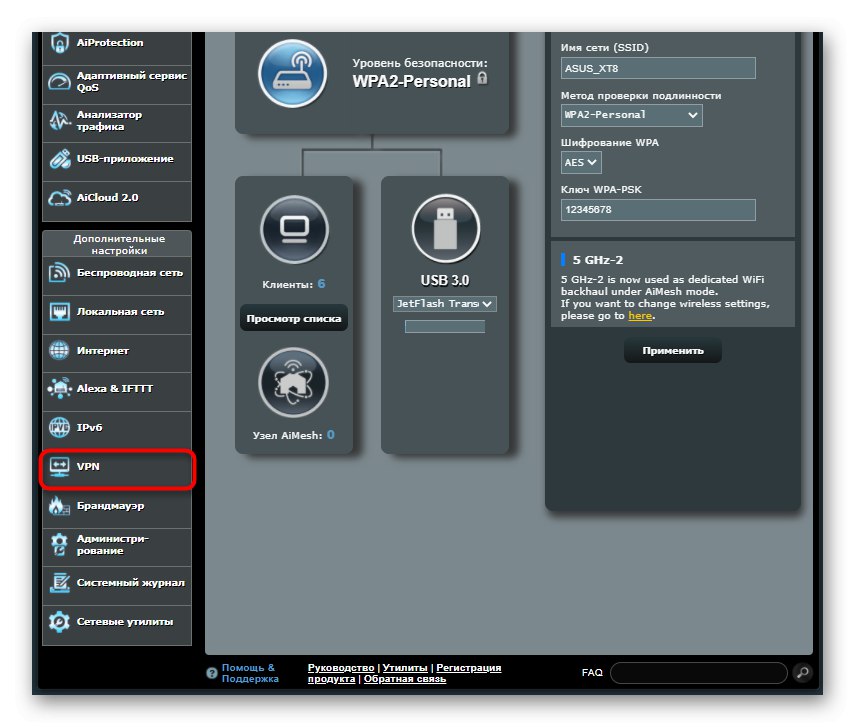855x727 pixels.
Task: Click the FAQ search input field
Action: 699,673
